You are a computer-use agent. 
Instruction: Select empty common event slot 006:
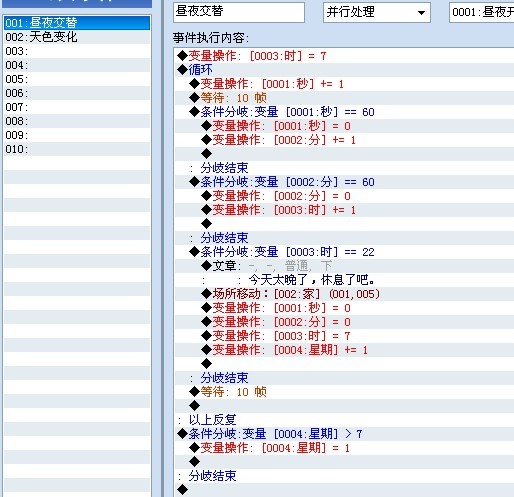(77, 93)
